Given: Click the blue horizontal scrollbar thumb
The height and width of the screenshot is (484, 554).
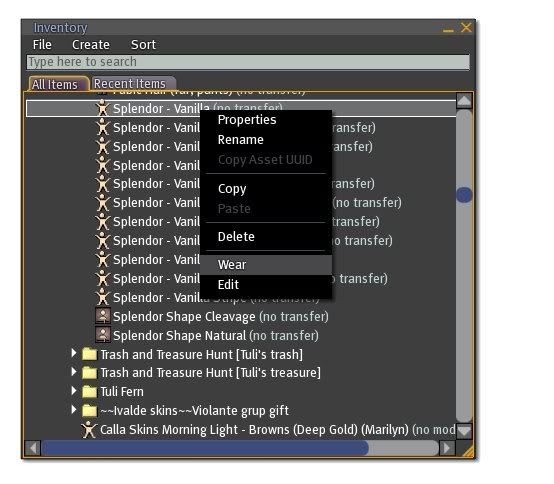Looking at the screenshot, I should click(x=205, y=448).
